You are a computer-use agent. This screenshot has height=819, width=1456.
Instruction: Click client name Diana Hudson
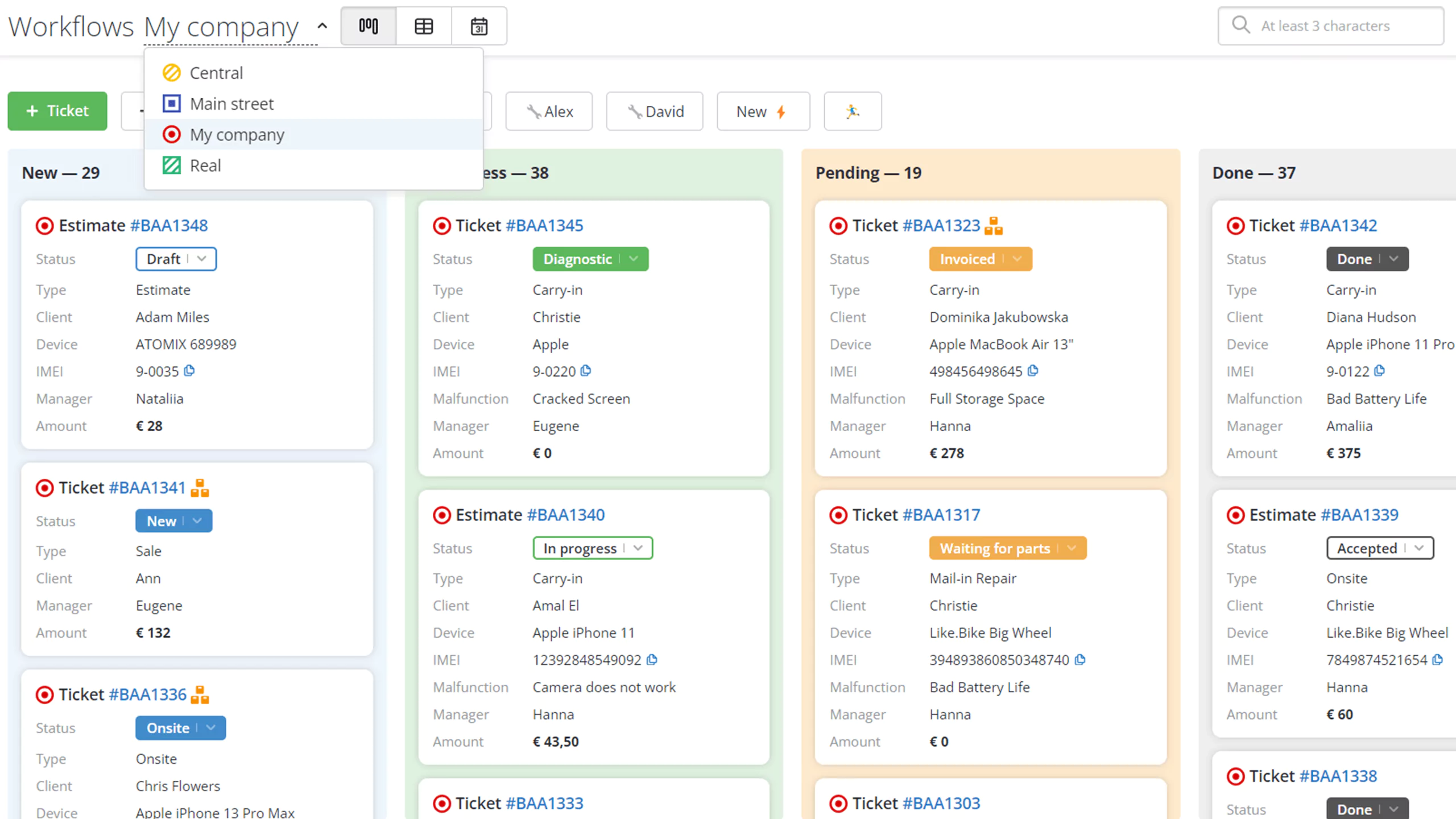1371,317
